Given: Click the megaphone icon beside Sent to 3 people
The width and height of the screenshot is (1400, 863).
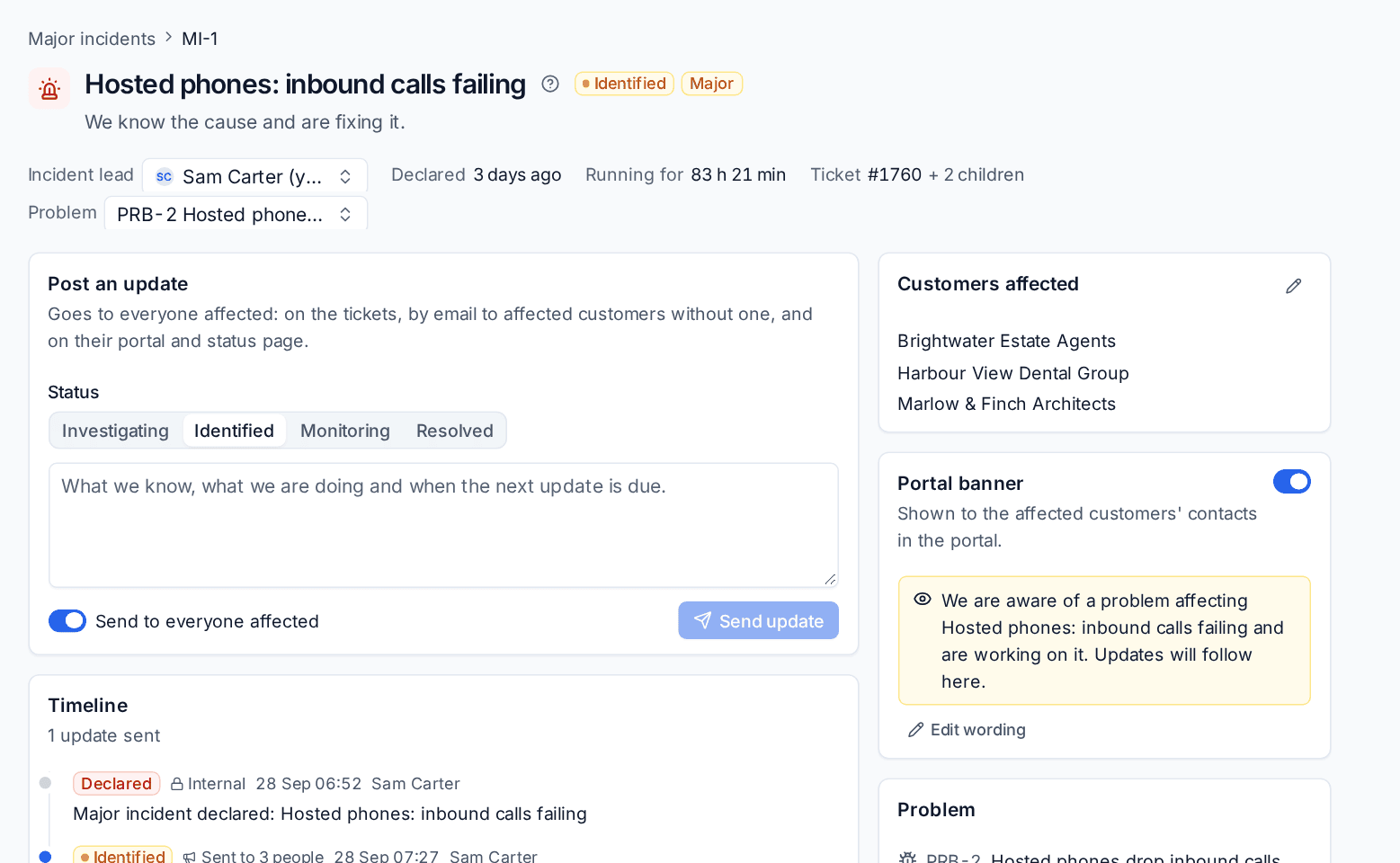Looking at the screenshot, I should tap(189, 857).
